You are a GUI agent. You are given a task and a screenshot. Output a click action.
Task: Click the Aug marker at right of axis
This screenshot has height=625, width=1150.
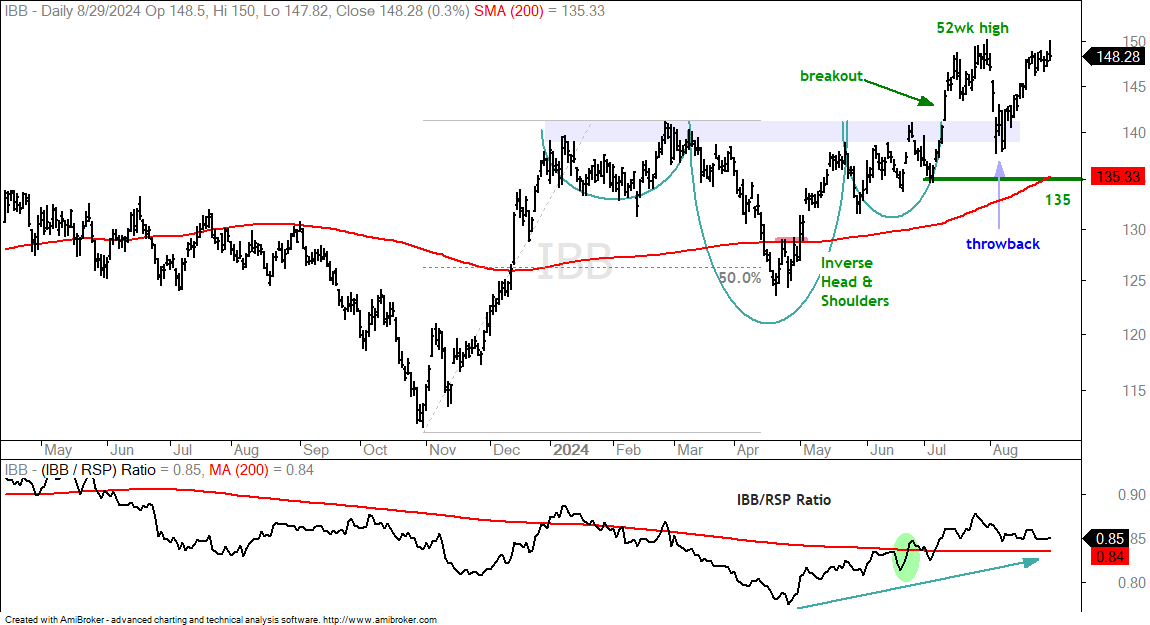pos(1005,450)
